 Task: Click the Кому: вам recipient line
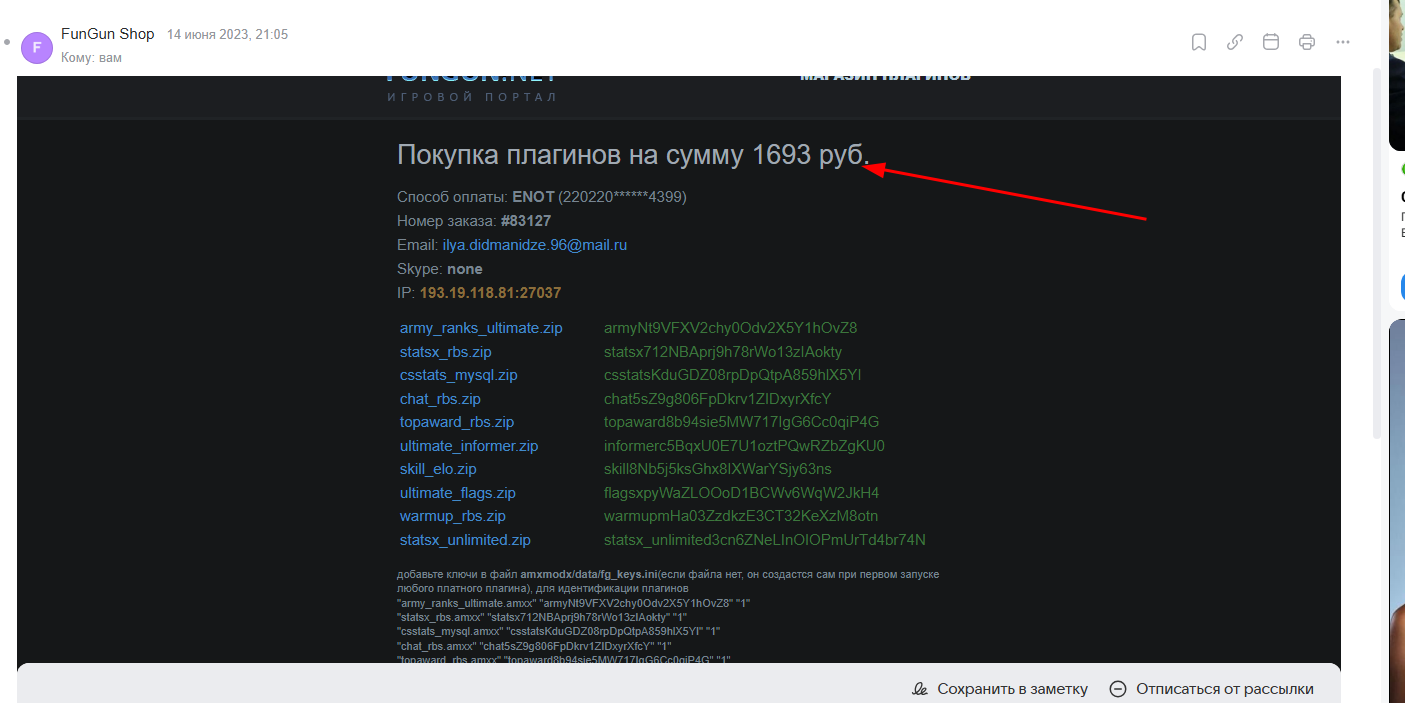pyautogui.click(x=91, y=58)
